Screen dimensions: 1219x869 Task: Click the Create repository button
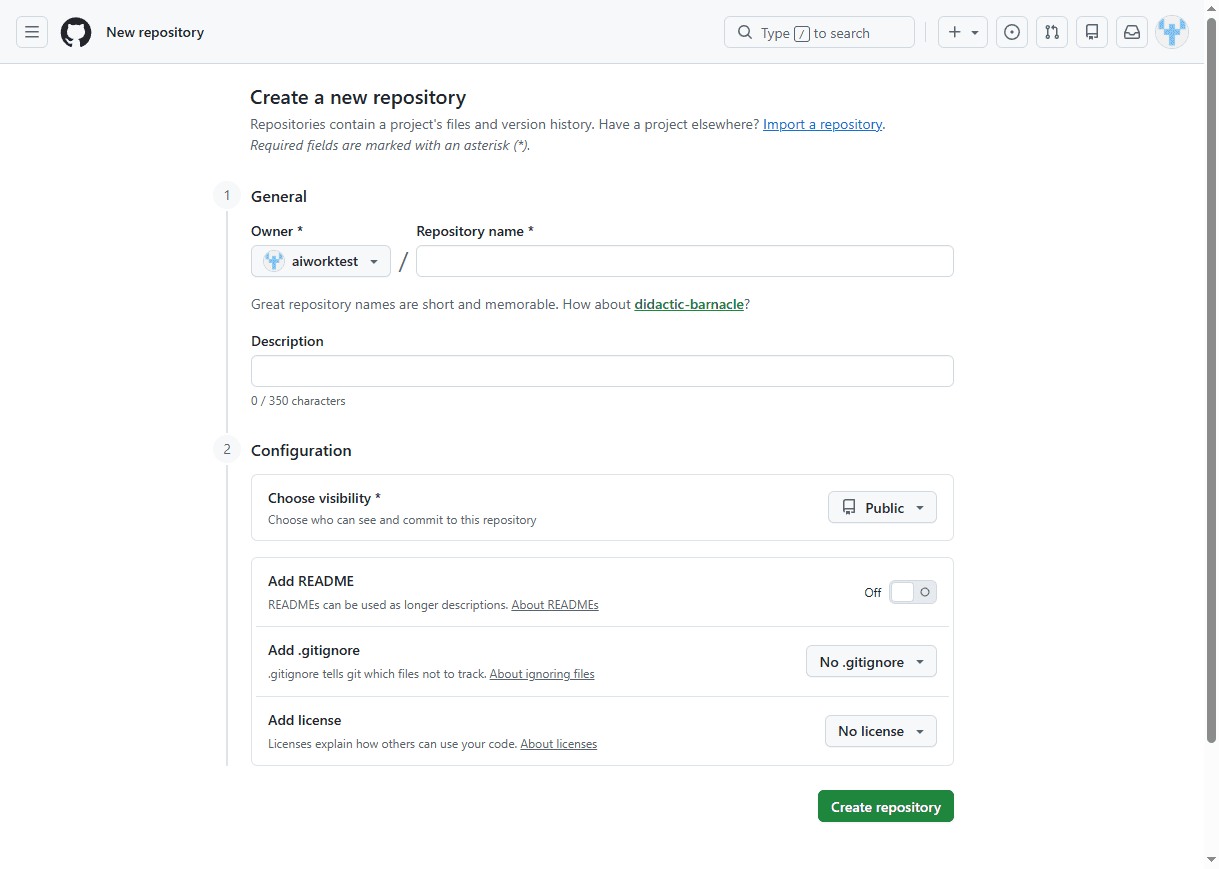coord(886,807)
